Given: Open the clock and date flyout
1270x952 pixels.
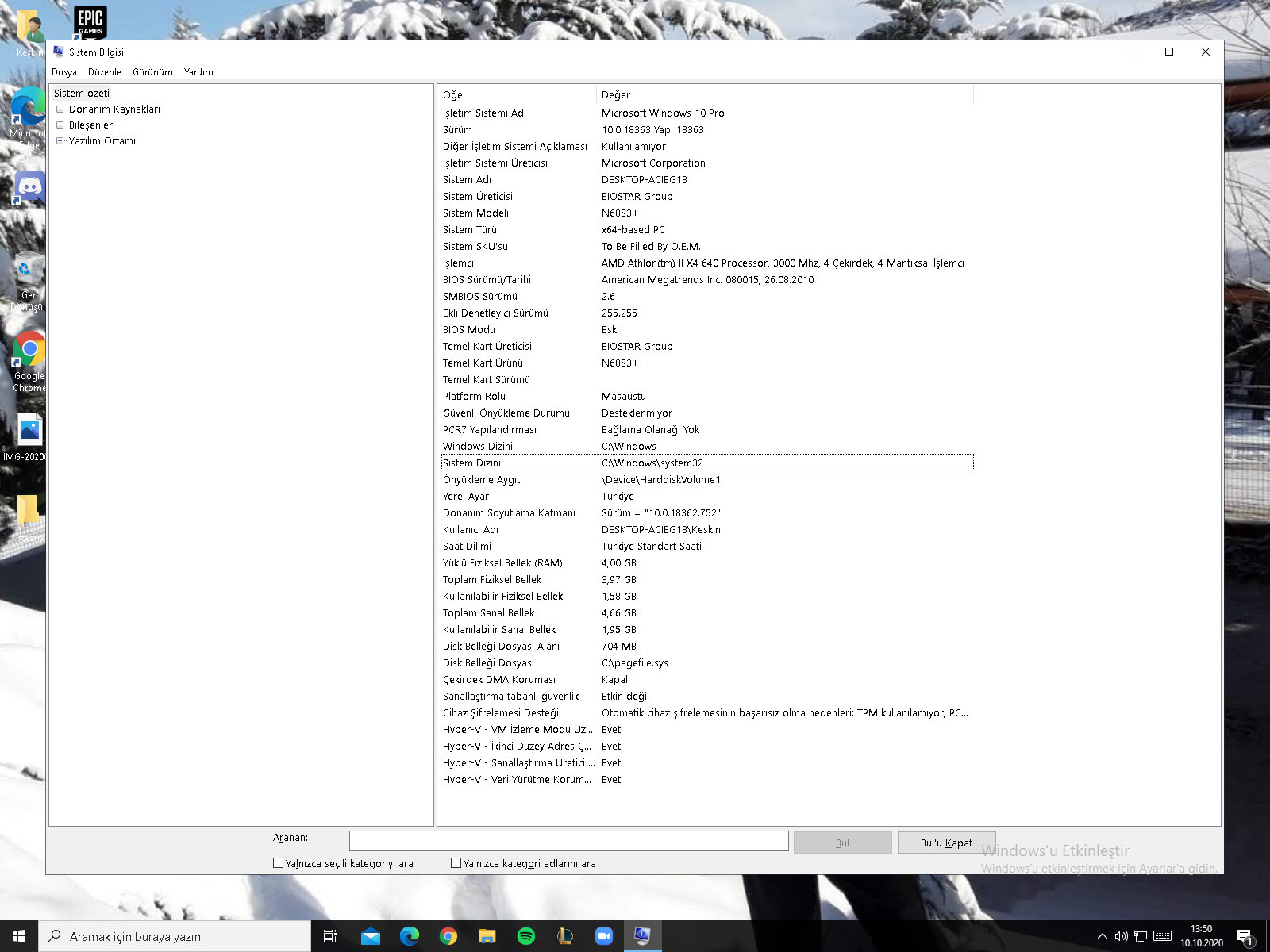Looking at the screenshot, I should (x=1201, y=936).
